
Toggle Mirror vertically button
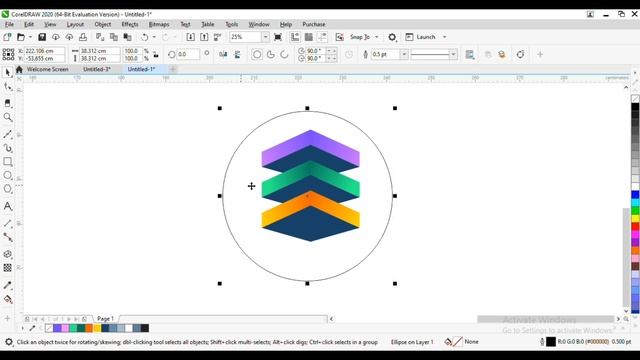[x=237, y=54]
